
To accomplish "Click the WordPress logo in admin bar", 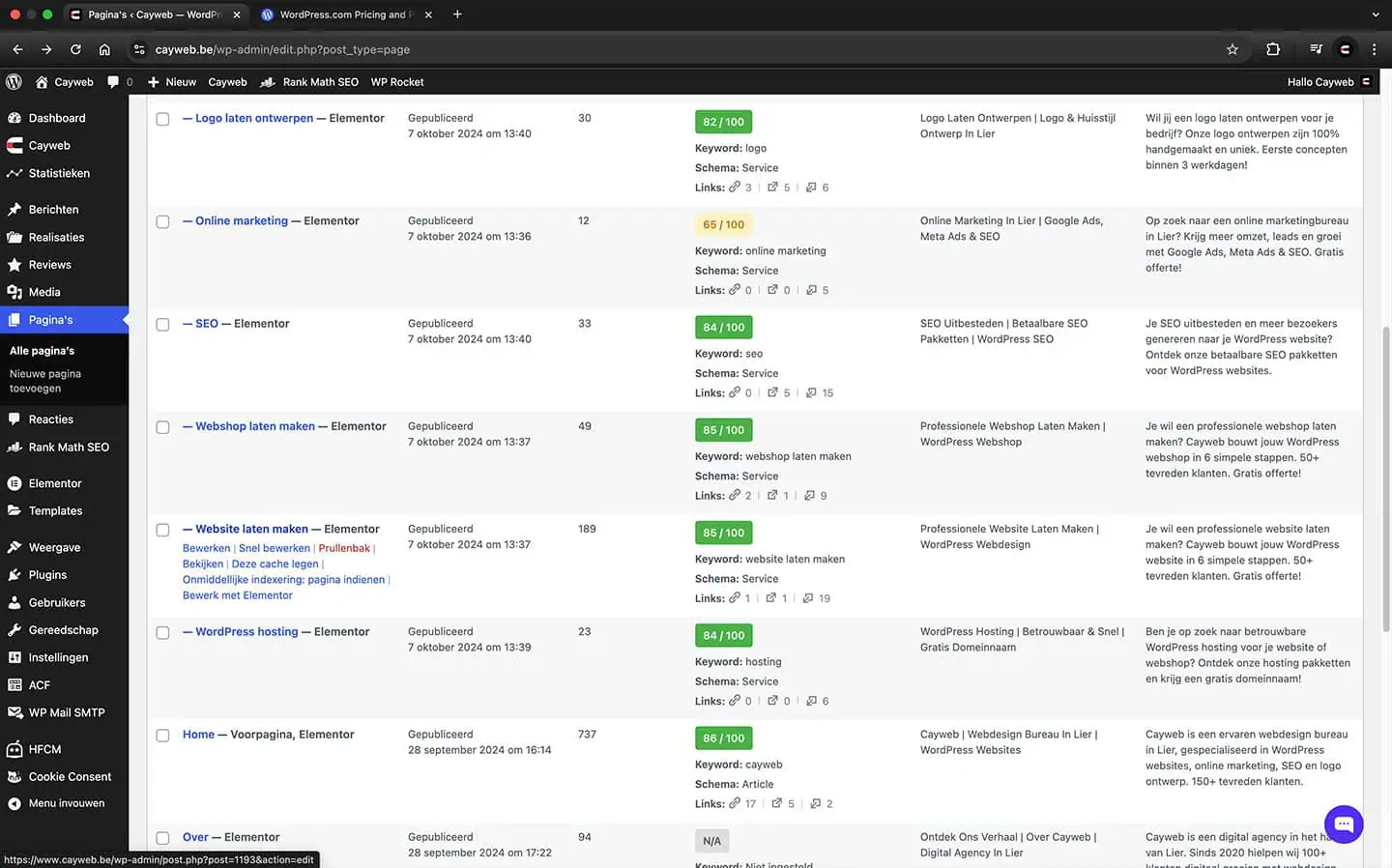I will pyautogui.click(x=14, y=82).
